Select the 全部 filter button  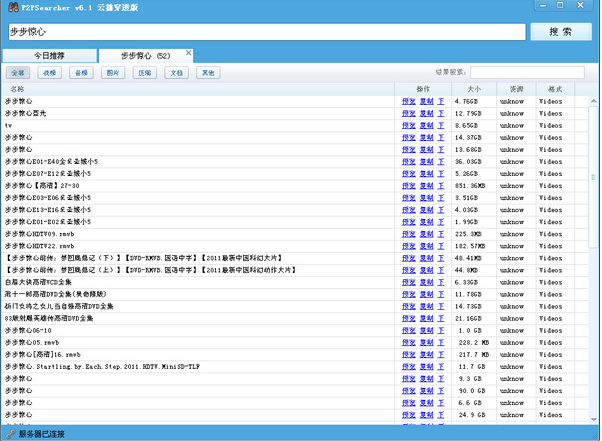tap(18, 73)
